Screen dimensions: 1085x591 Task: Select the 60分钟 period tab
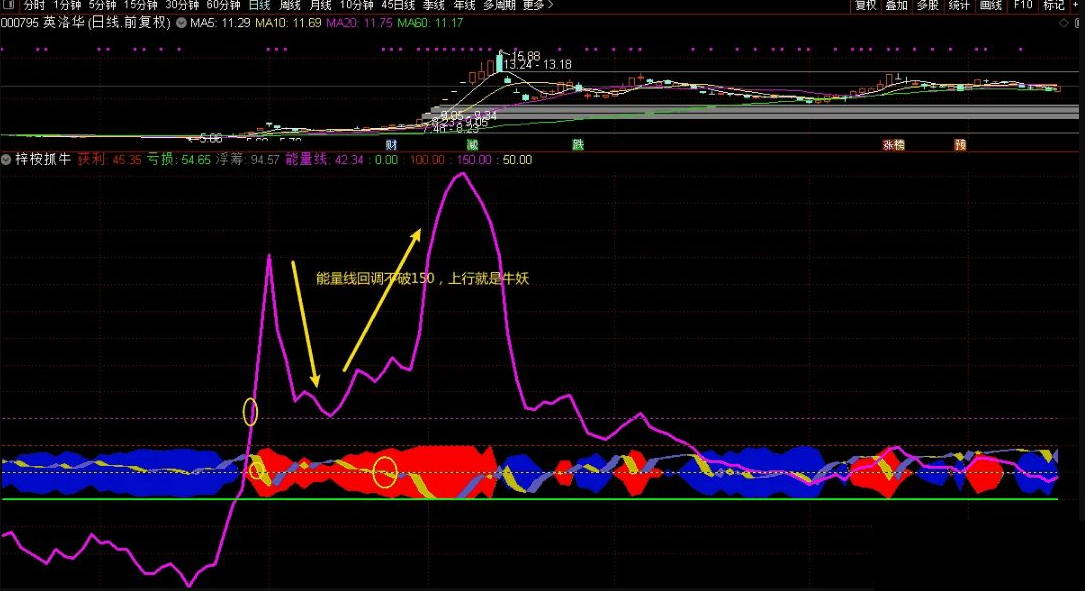click(224, 5)
